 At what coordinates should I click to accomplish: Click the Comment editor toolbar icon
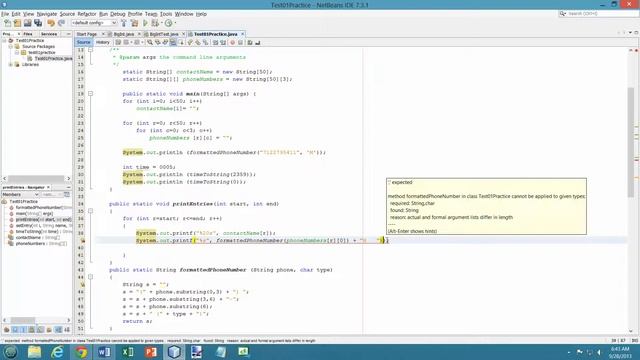tap(249, 42)
